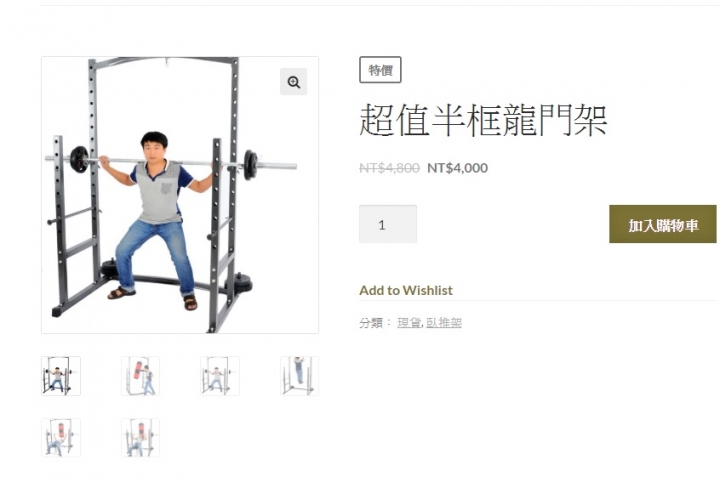Viewport: 720px width, 482px height.
Task: Open the main squat rack product photo
Action: pos(180,195)
